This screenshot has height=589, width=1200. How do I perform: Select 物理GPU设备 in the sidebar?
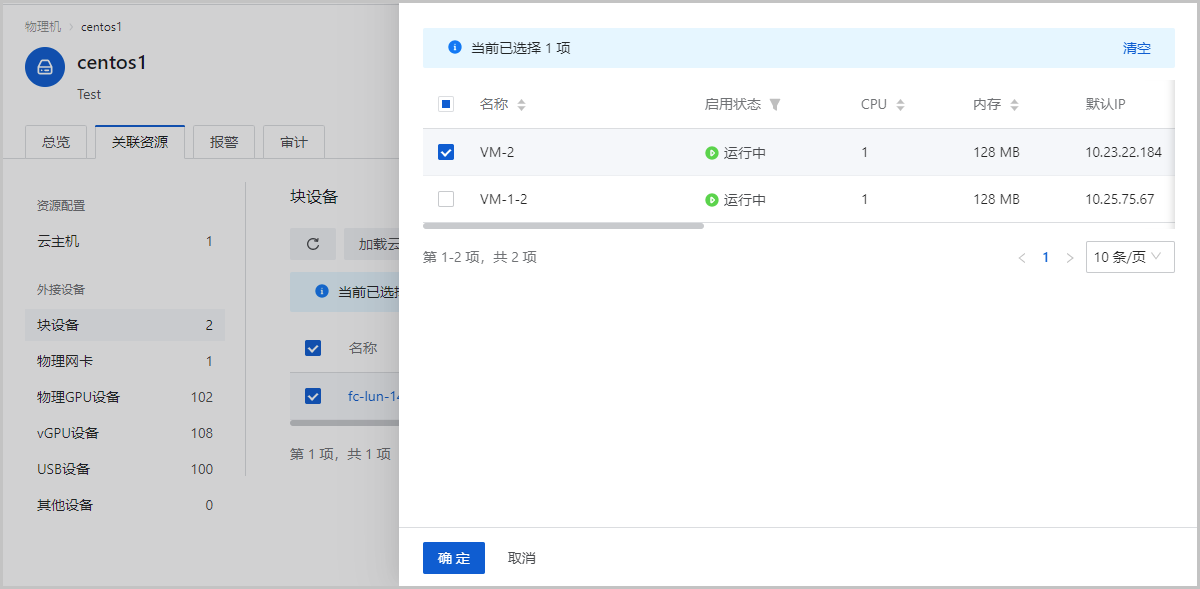coord(79,397)
